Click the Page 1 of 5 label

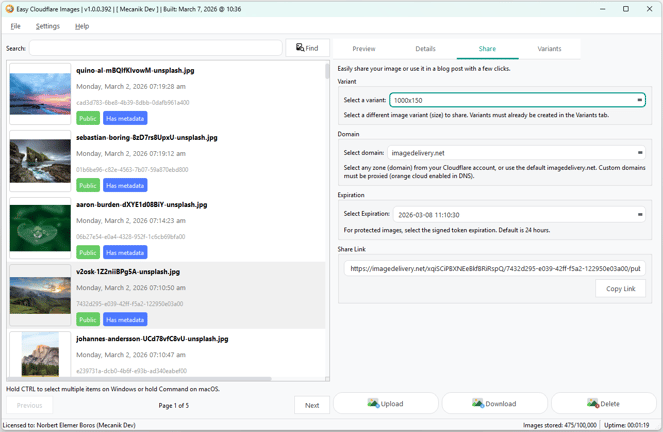(x=174, y=405)
